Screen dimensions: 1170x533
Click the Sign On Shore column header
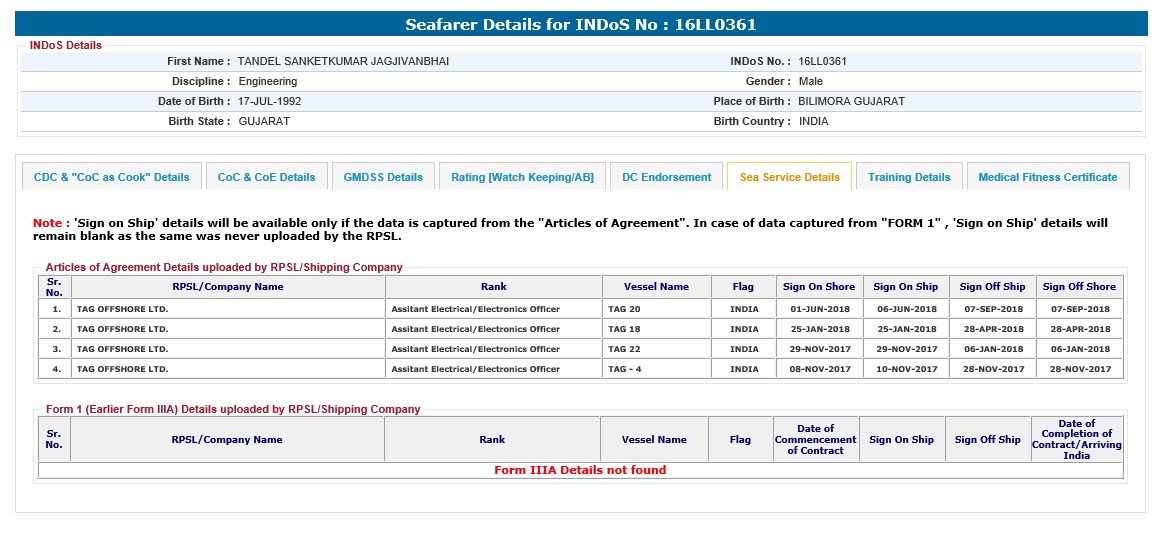pyautogui.click(x=819, y=287)
